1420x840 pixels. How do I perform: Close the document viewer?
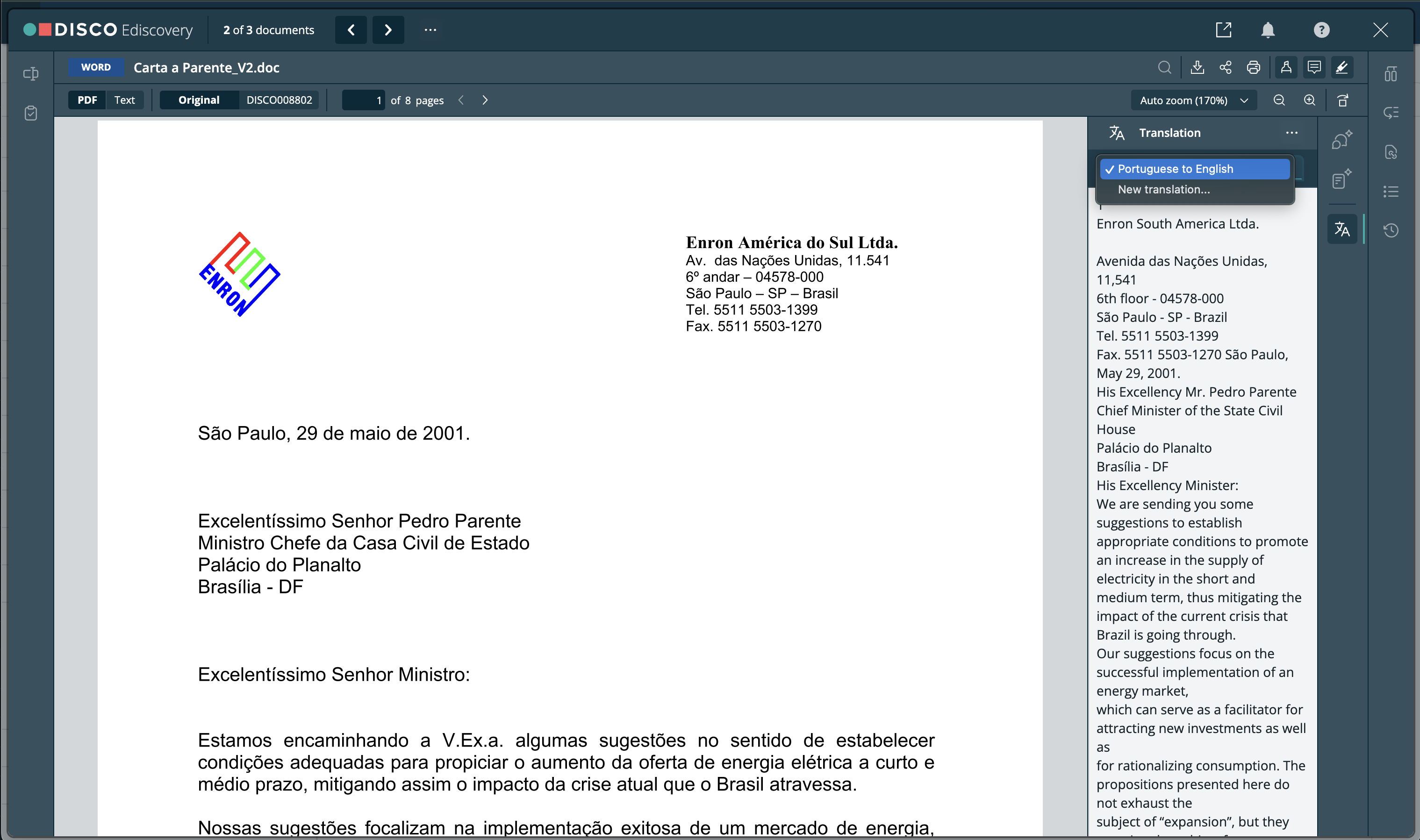[x=1380, y=30]
